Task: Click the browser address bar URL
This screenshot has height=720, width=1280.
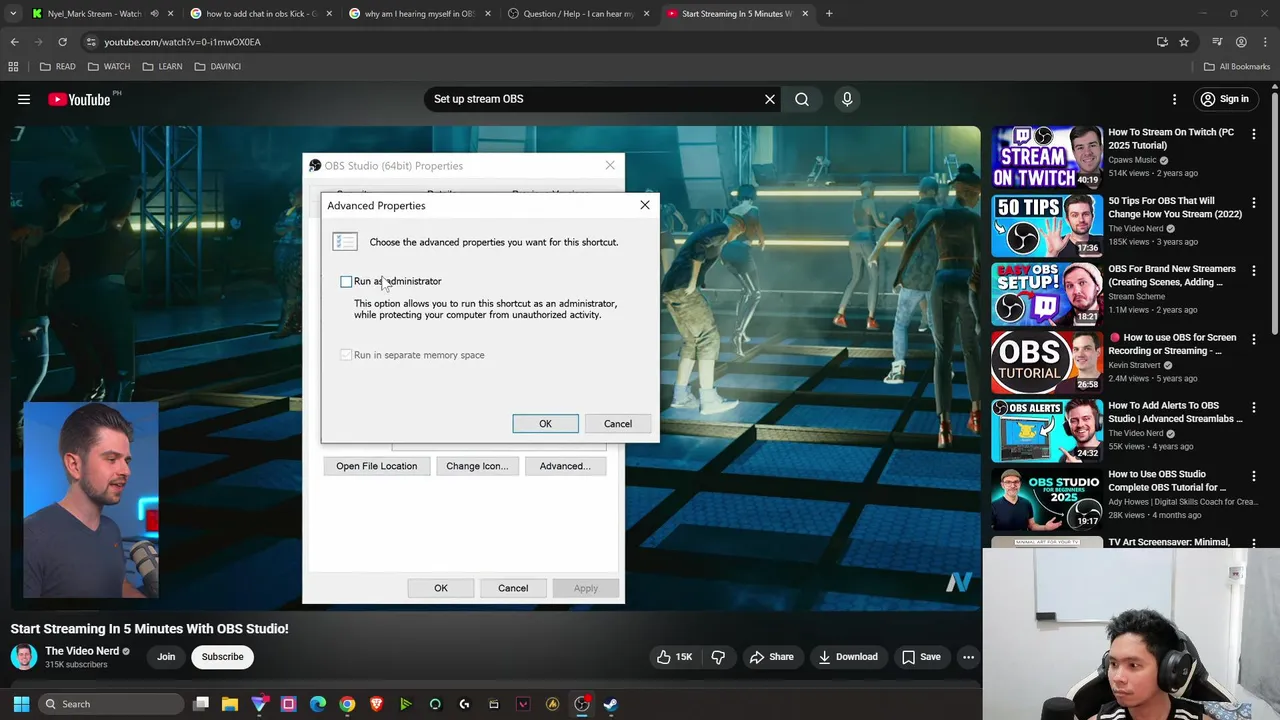Action: 182,42
